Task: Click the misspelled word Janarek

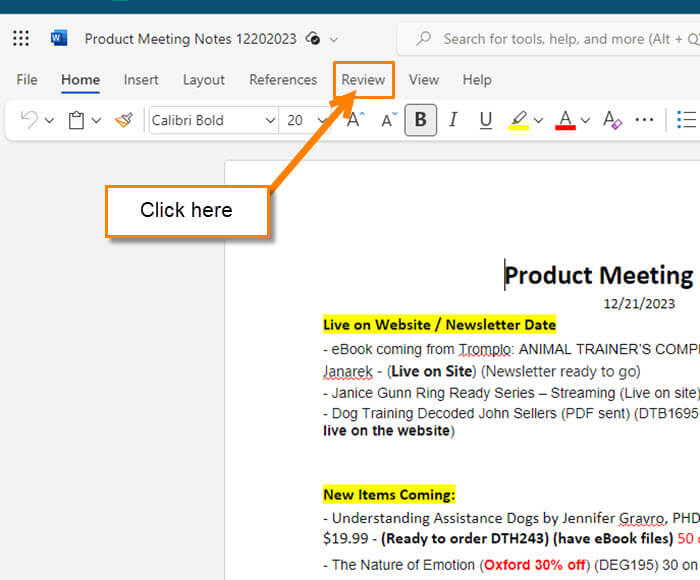Action: pyautogui.click(x=348, y=371)
